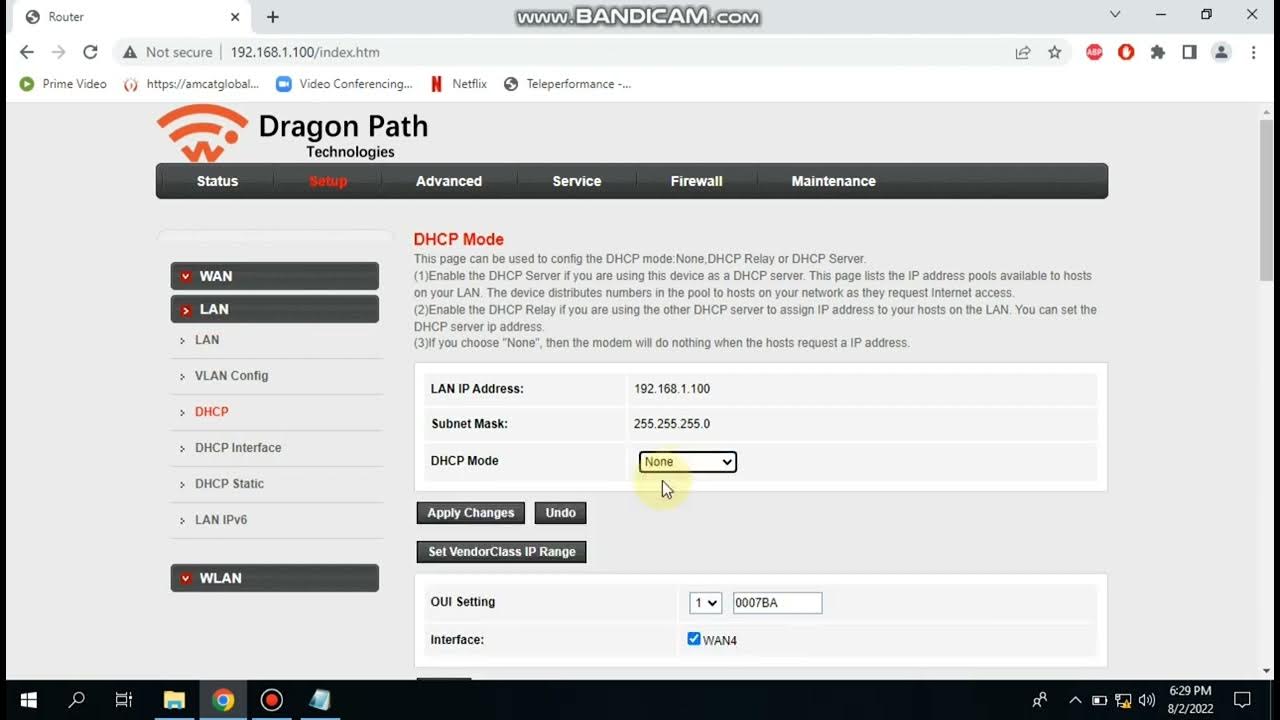Open the DHCP Mode dropdown
The width and height of the screenshot is (1280, 720).
tap(688, 462)
